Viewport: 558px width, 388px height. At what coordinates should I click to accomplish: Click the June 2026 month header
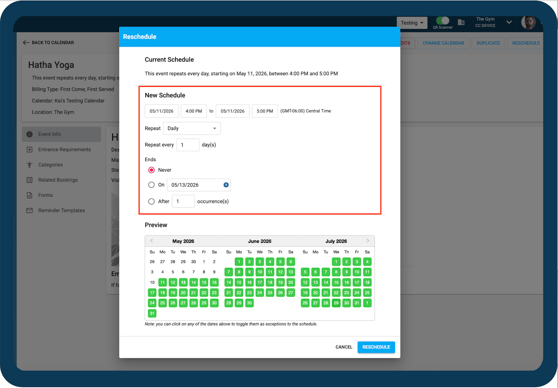(259, 241)
